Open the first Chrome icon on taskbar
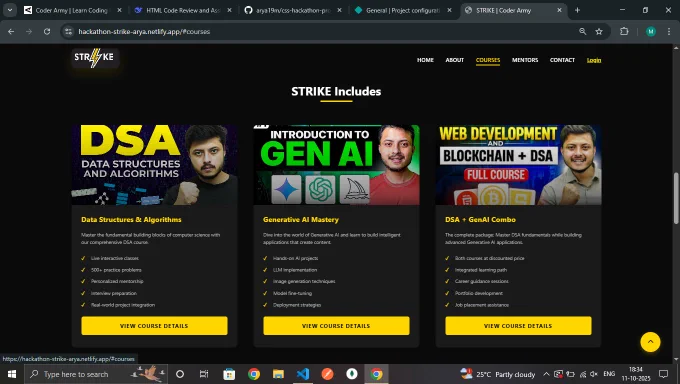 (254, 374)
